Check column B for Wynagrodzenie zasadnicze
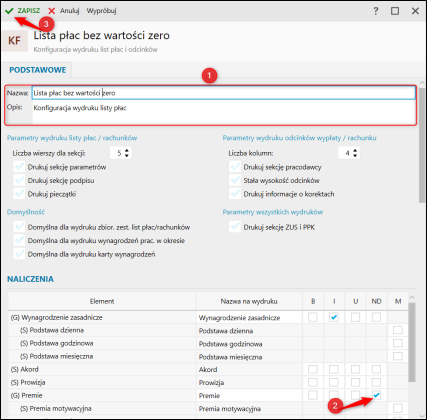The width and height of the screenshot is (427, 420). pyautogui.click(x=313, y=317)
